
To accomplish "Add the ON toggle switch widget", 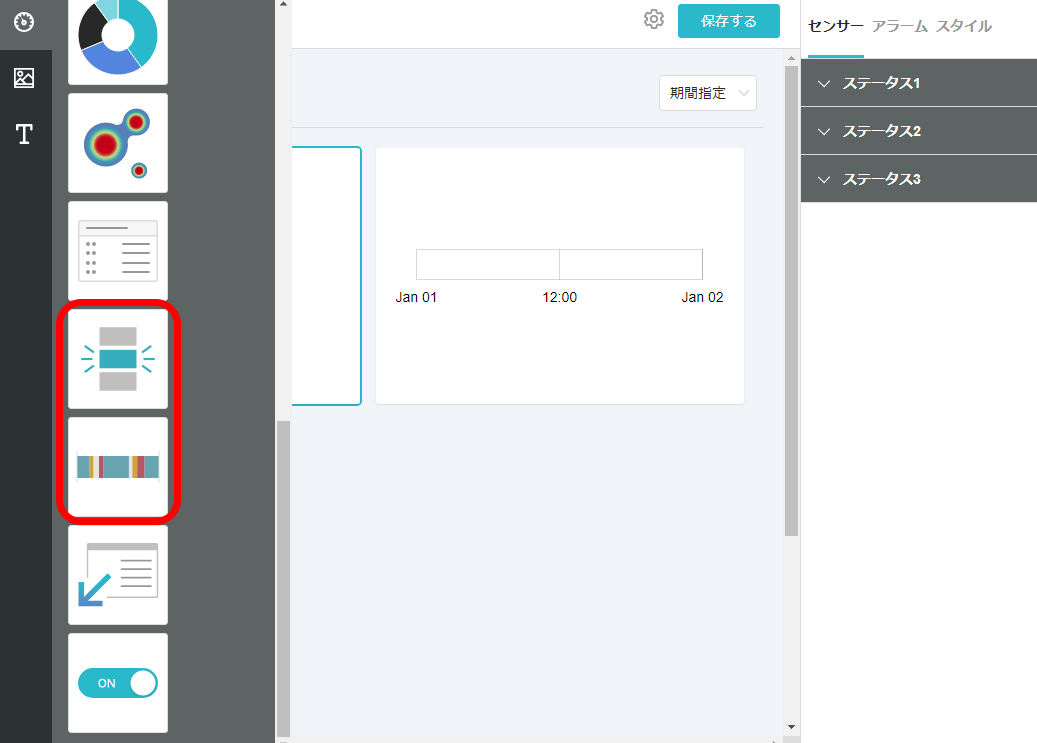I will pyautogui.click(x=118, y=683).
